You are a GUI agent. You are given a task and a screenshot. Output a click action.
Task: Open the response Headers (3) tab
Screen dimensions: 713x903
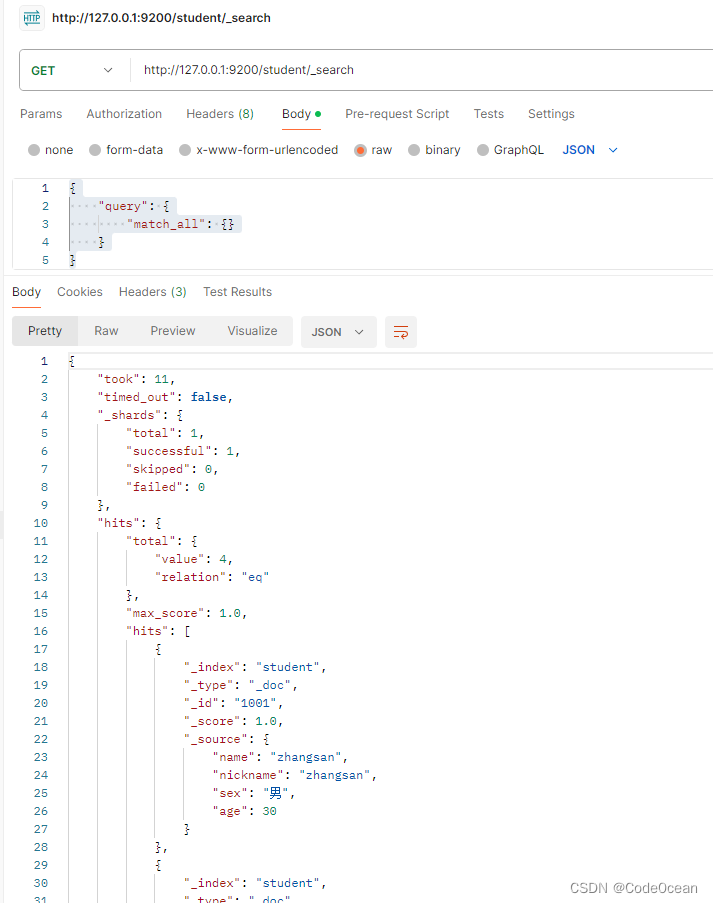[x=153, y=292]
